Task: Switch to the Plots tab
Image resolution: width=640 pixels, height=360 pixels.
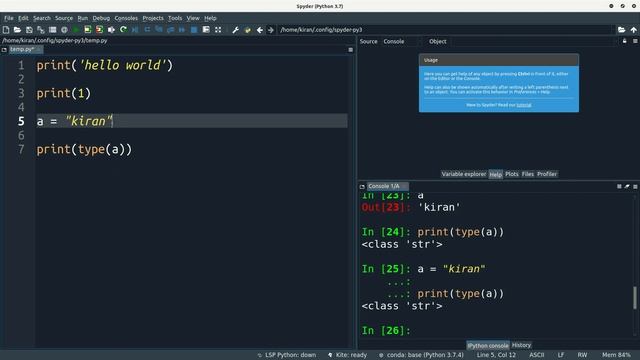Action: coord(511,174)
